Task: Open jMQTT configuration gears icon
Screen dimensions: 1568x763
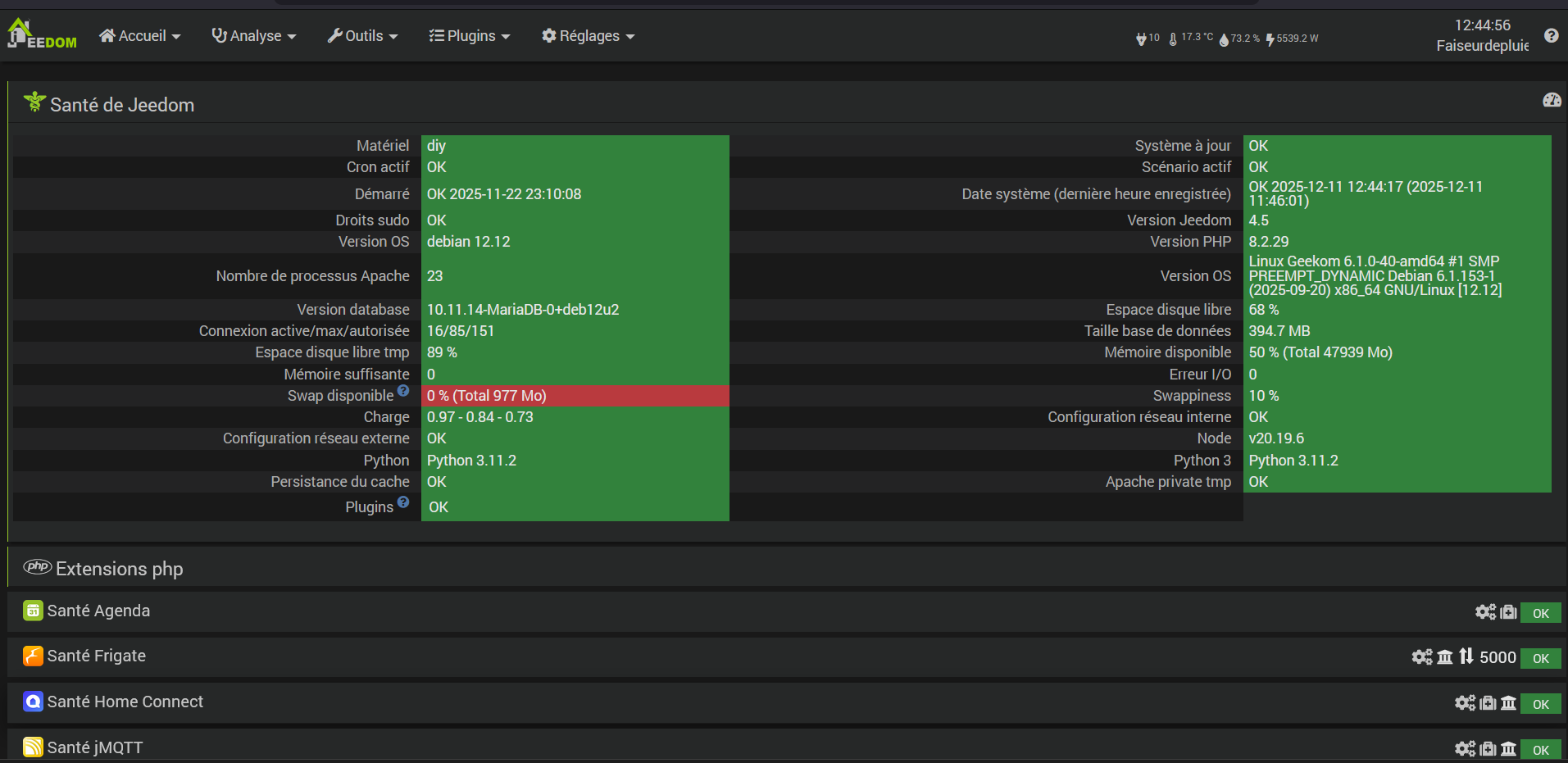Action: coord(1465,749)
